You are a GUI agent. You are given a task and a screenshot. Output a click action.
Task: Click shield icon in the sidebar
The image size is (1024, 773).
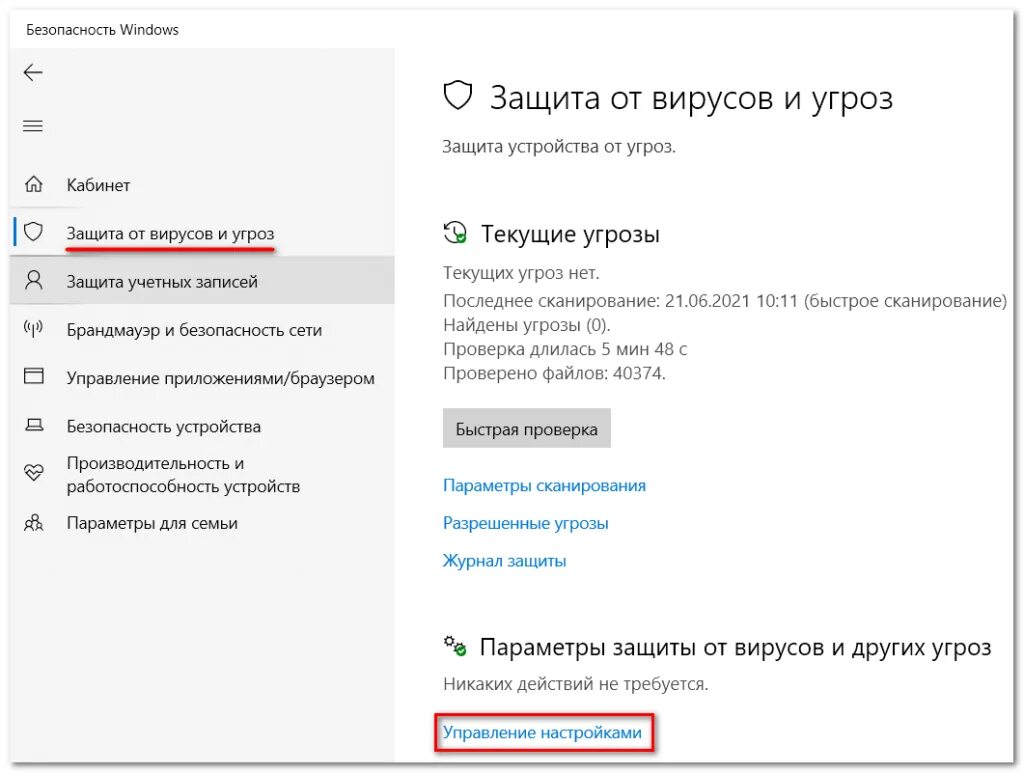pos(33,232)
